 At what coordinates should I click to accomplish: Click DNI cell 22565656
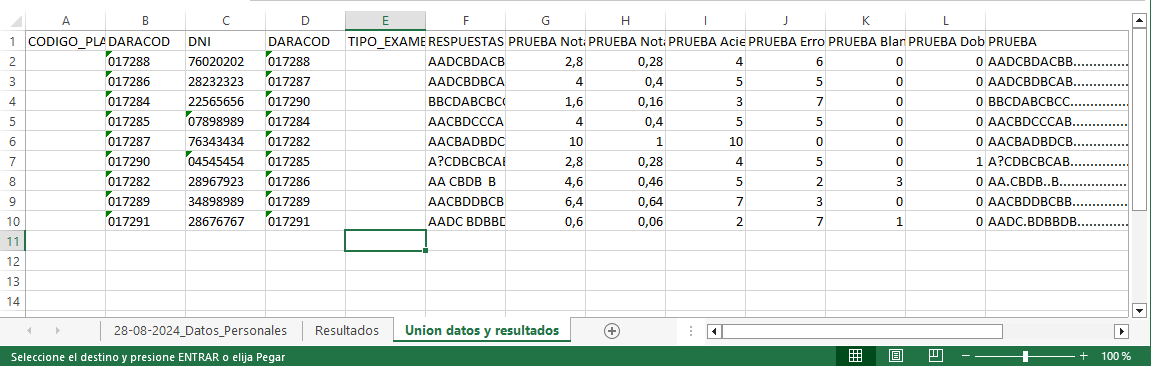coord(225,102)
